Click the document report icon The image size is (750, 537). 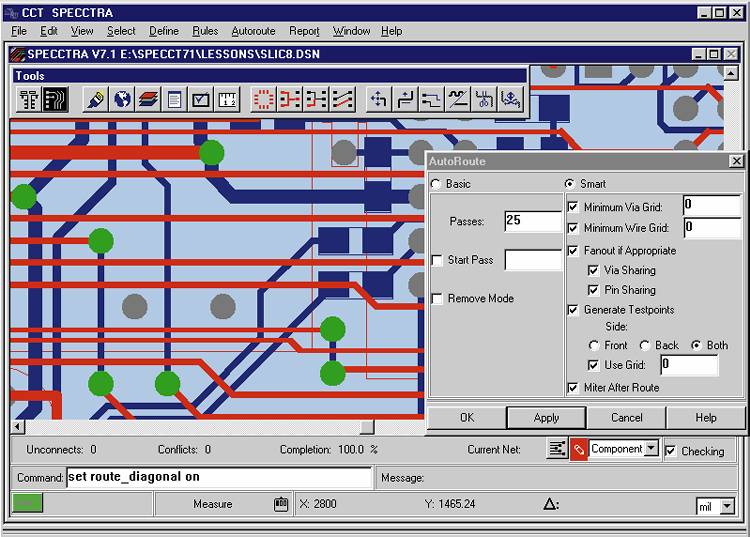tap(175, 99)
